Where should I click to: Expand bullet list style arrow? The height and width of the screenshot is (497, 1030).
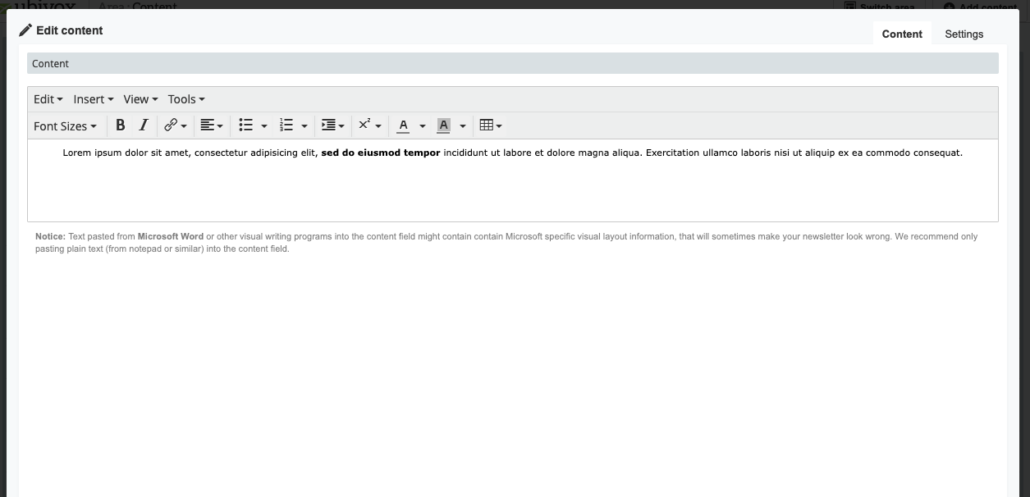tap(264, 126)
